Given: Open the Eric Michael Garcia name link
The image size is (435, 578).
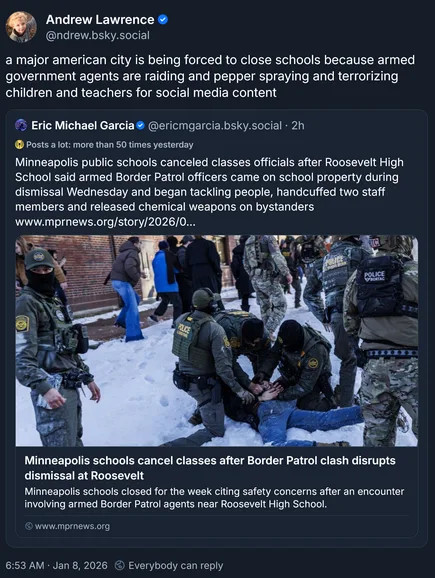Looking at the screenshot, I should coord(83,126).
